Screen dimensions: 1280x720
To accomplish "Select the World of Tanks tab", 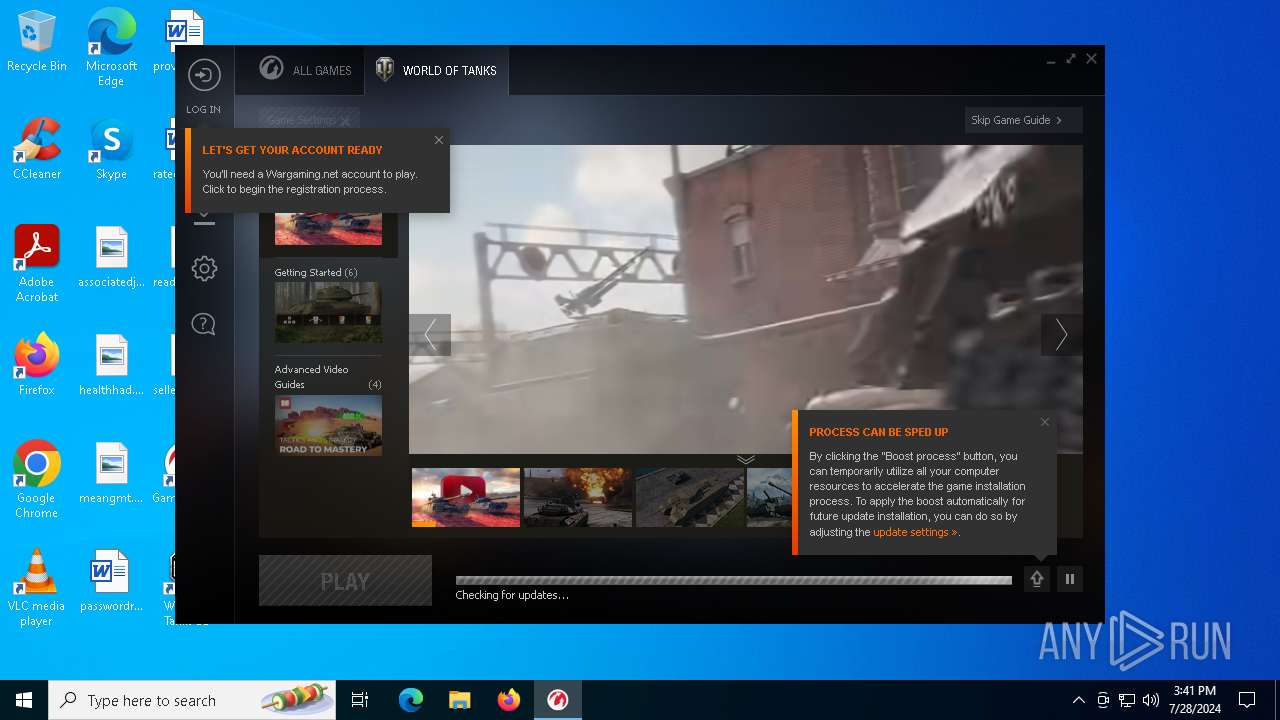I will click(x=437, y=70).
